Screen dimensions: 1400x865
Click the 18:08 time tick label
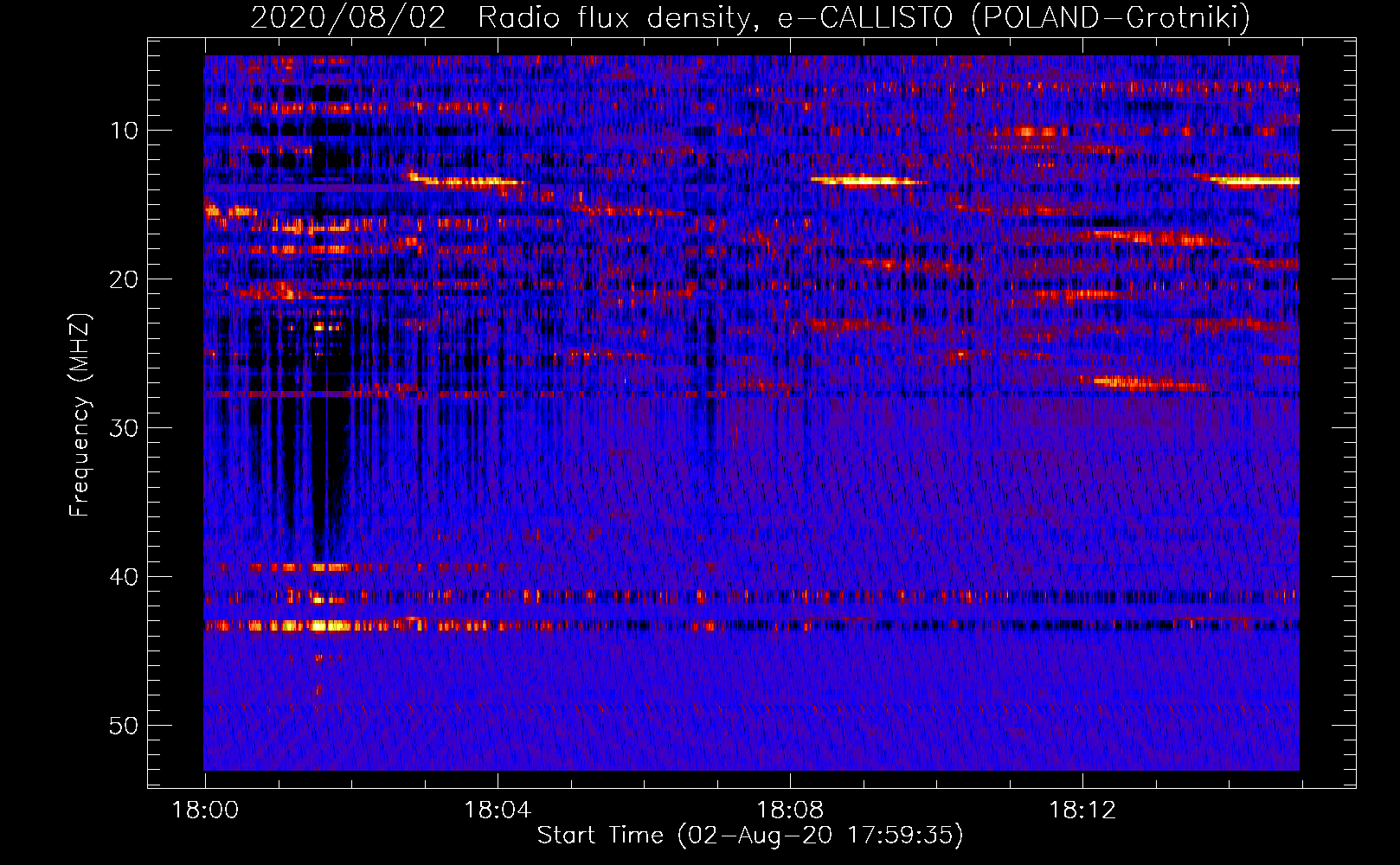point(790,811)
